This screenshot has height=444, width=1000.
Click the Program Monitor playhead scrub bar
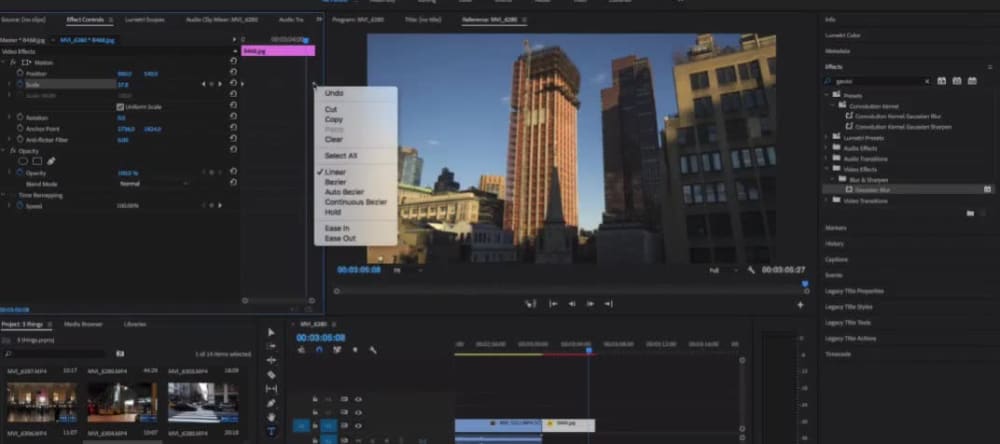[x=571, y=291]
